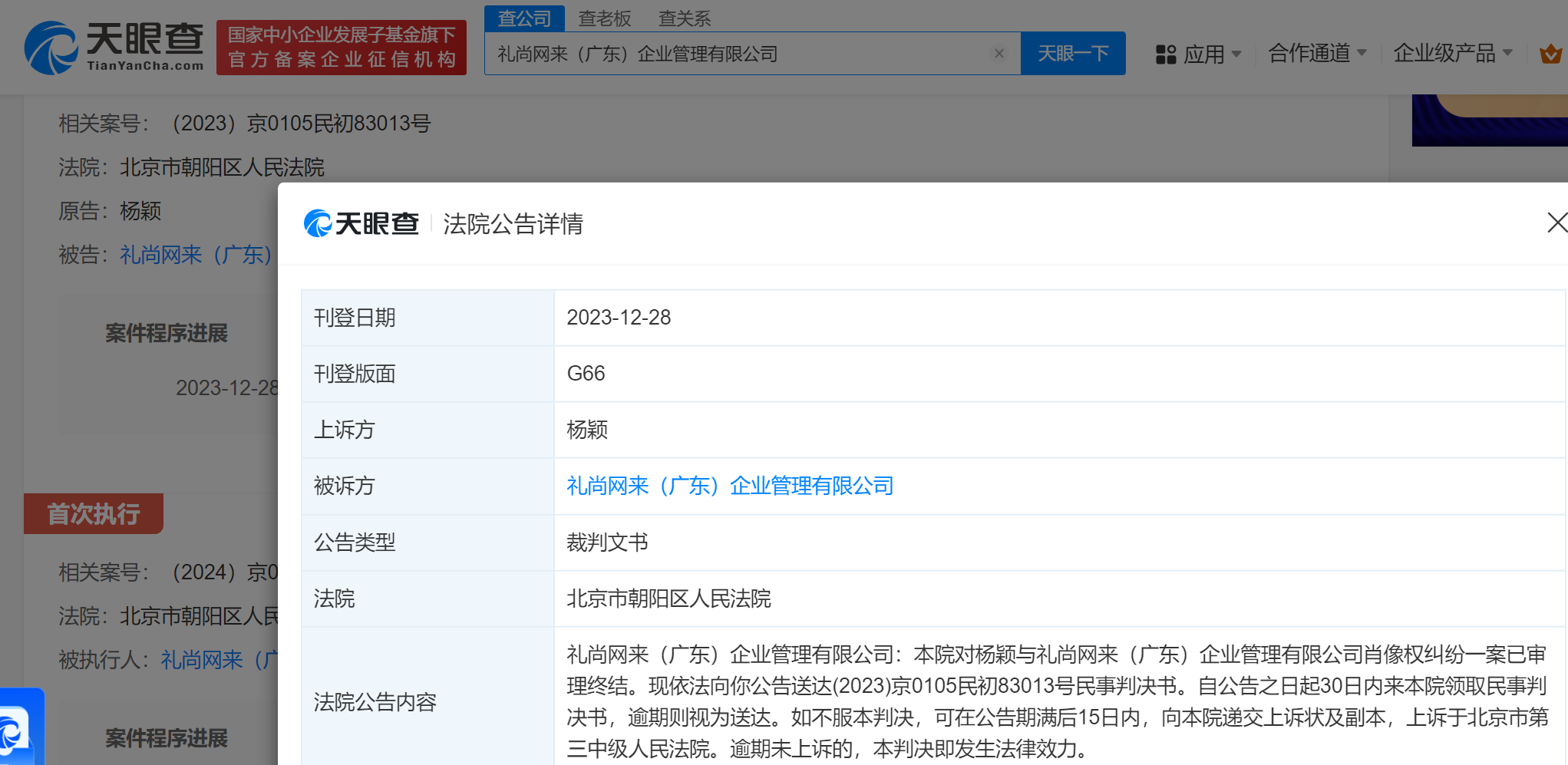Image resolution: width=1568 pixels, height=765 pixels.
Task: Expand the 合作通道 dropdown menu
Action: (x=1317, y=53)
